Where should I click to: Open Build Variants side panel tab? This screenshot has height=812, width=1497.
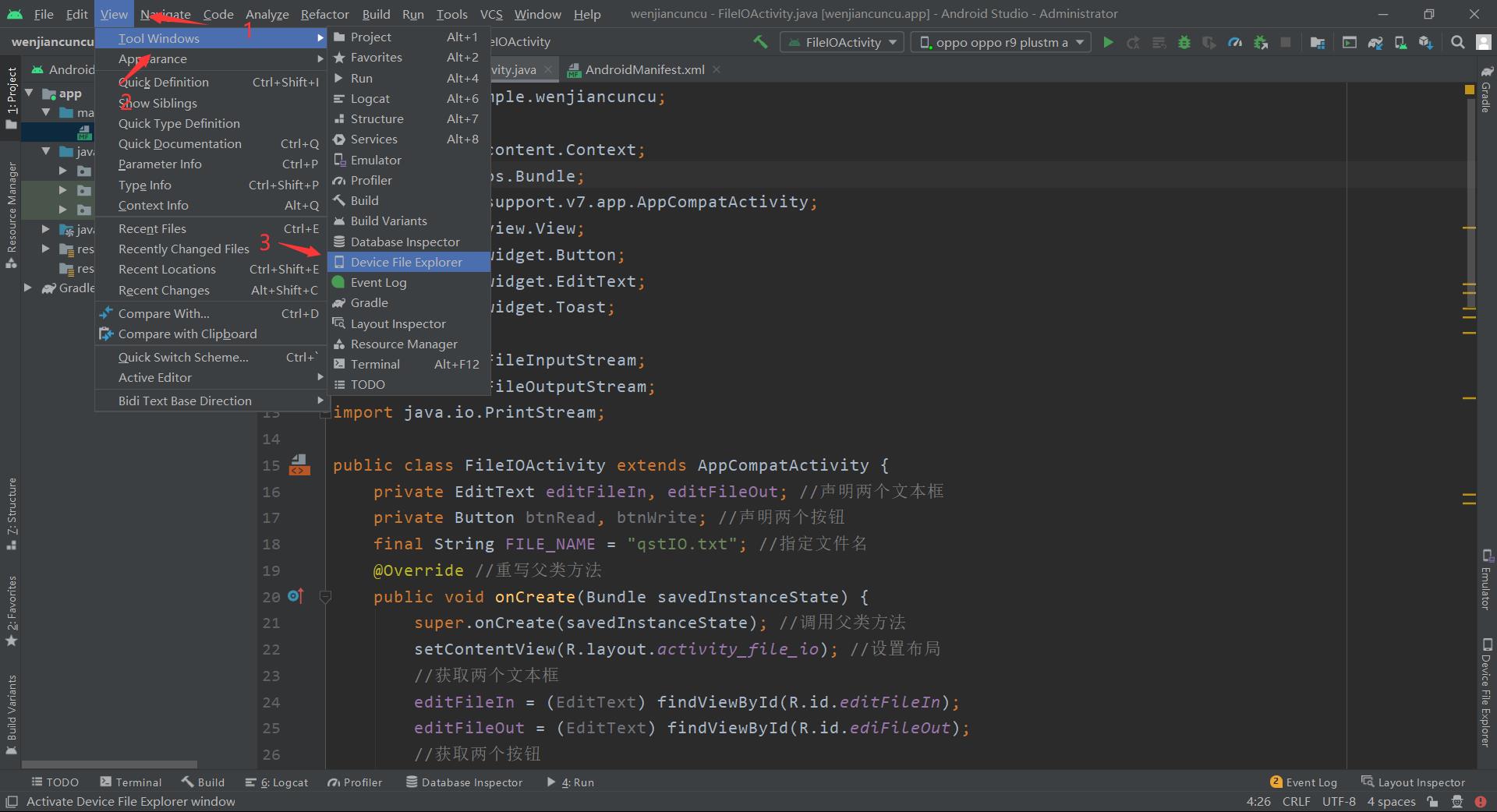[12, 715]
